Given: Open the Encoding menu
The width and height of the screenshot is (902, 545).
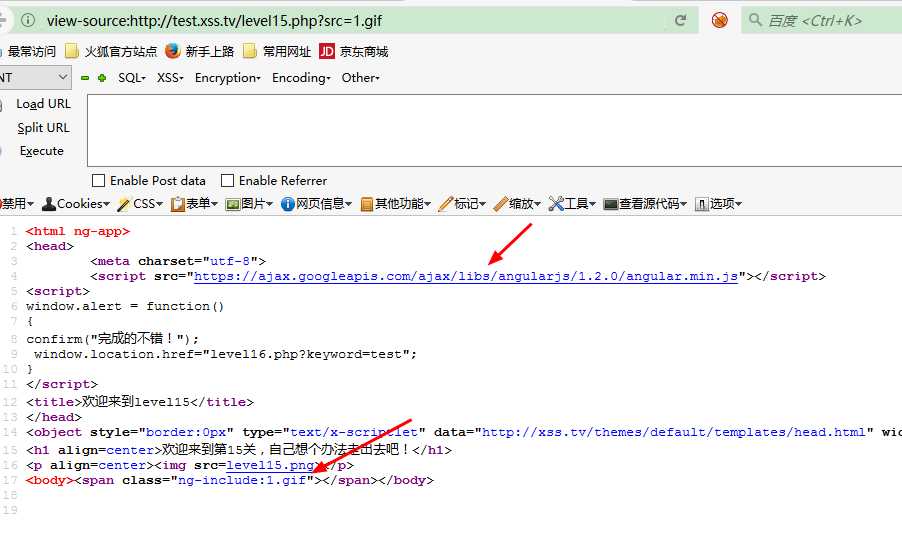Looking at the screenshot, I should coord(301,78).
